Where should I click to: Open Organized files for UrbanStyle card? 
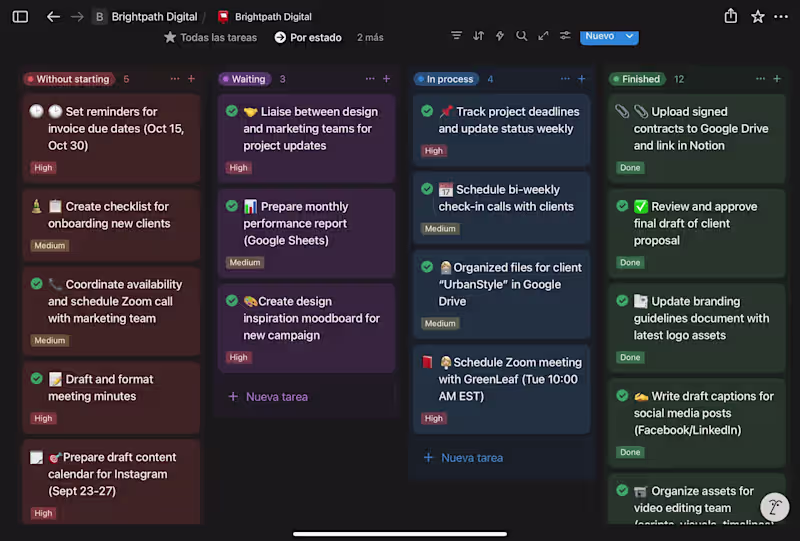pos(502,294)
